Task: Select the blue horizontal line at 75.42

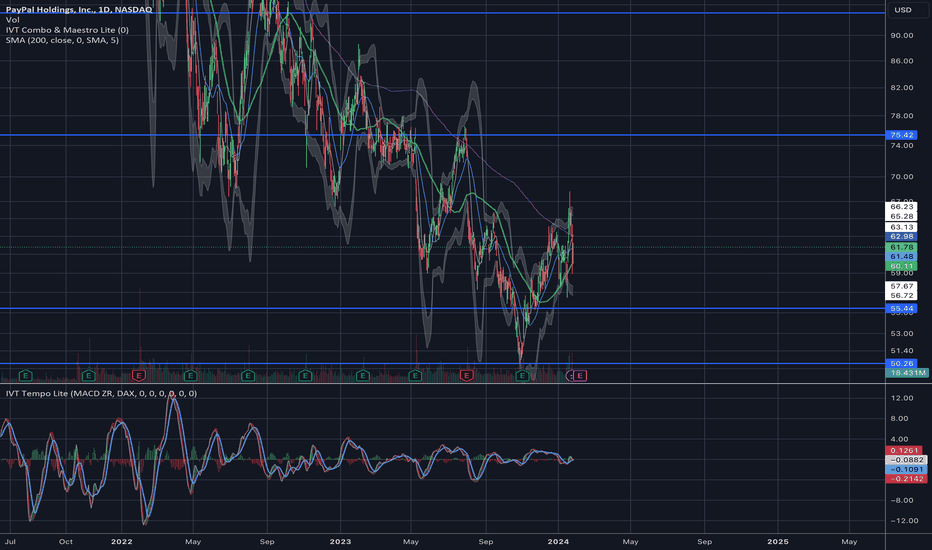Action: coord(442,135)
